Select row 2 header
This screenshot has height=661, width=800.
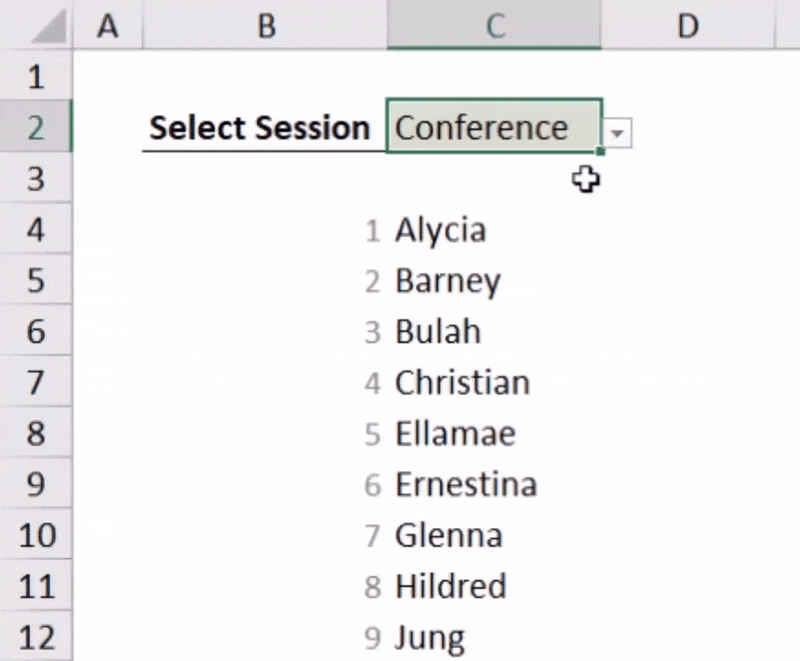click(36, 127)
